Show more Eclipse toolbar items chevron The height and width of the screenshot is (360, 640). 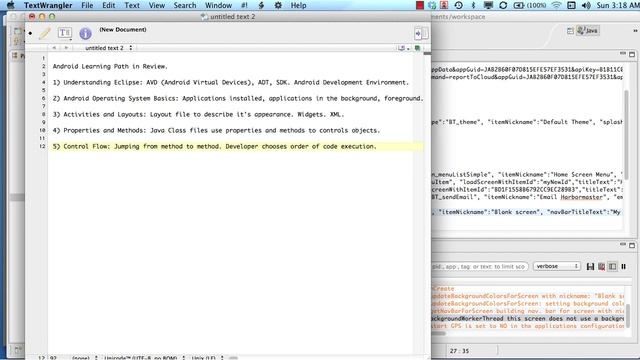636,31
